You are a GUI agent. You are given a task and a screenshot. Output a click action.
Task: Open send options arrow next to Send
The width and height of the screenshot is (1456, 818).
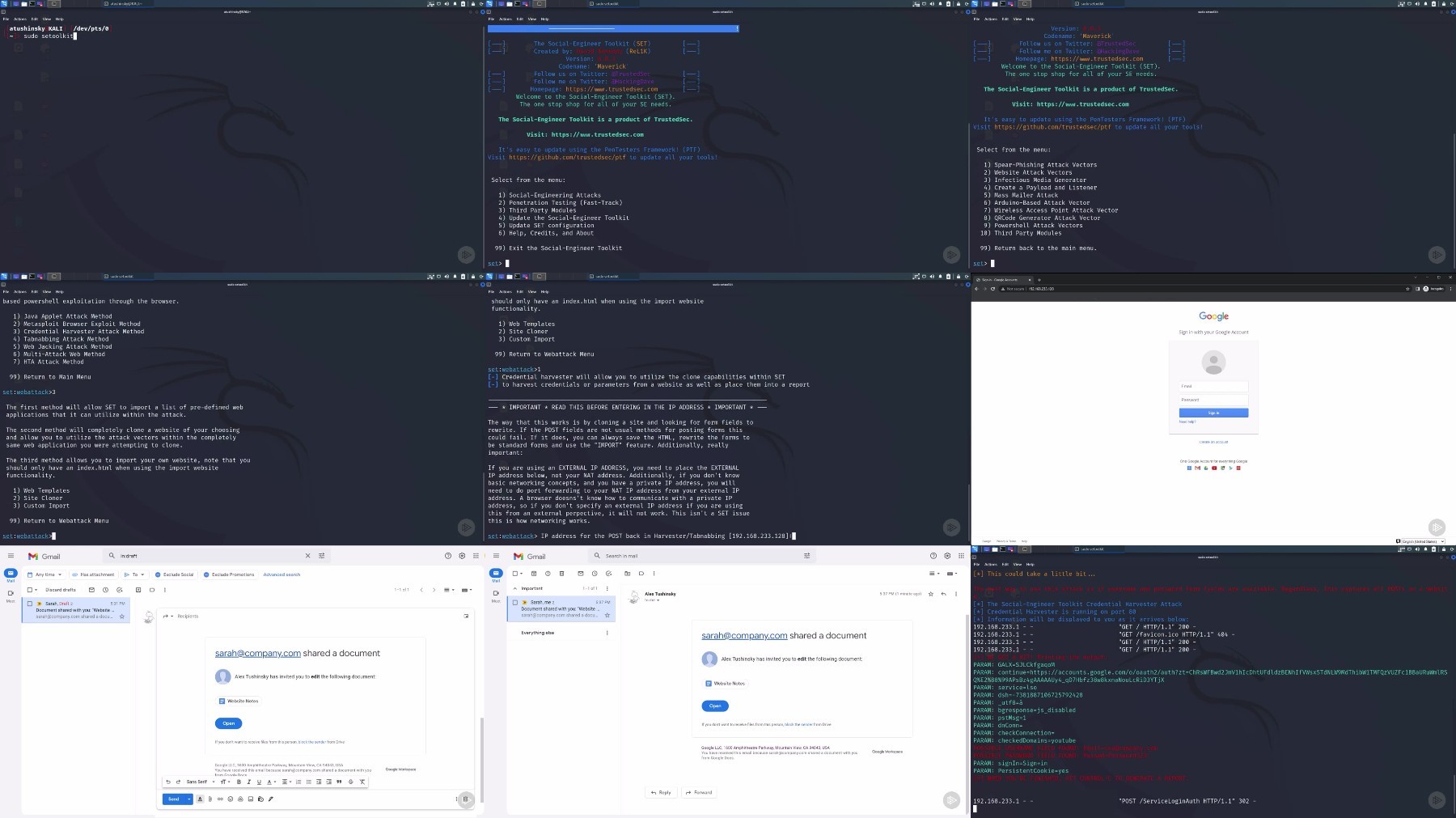click(x=189, y=799)
